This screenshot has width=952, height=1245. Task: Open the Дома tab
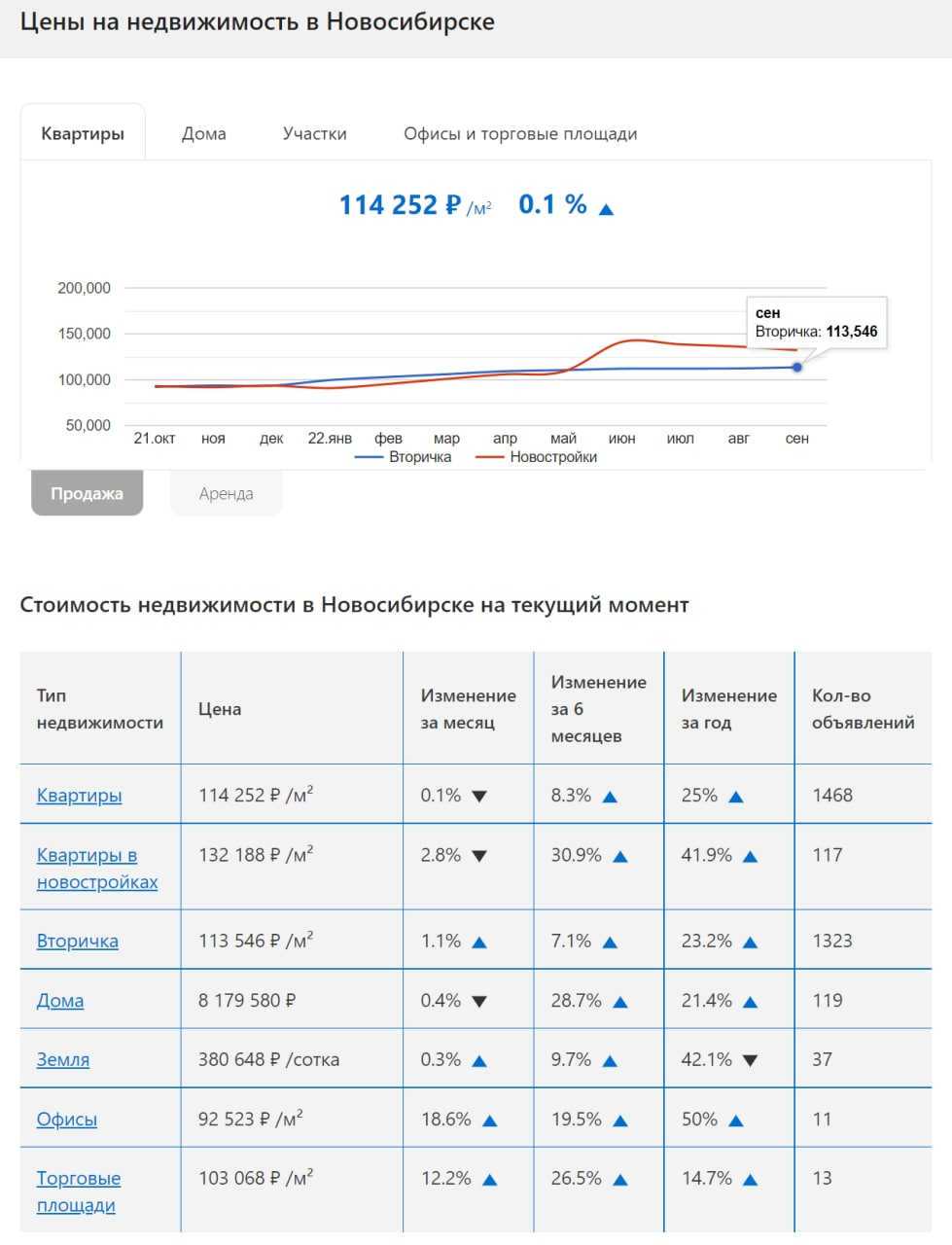[204, 134]
